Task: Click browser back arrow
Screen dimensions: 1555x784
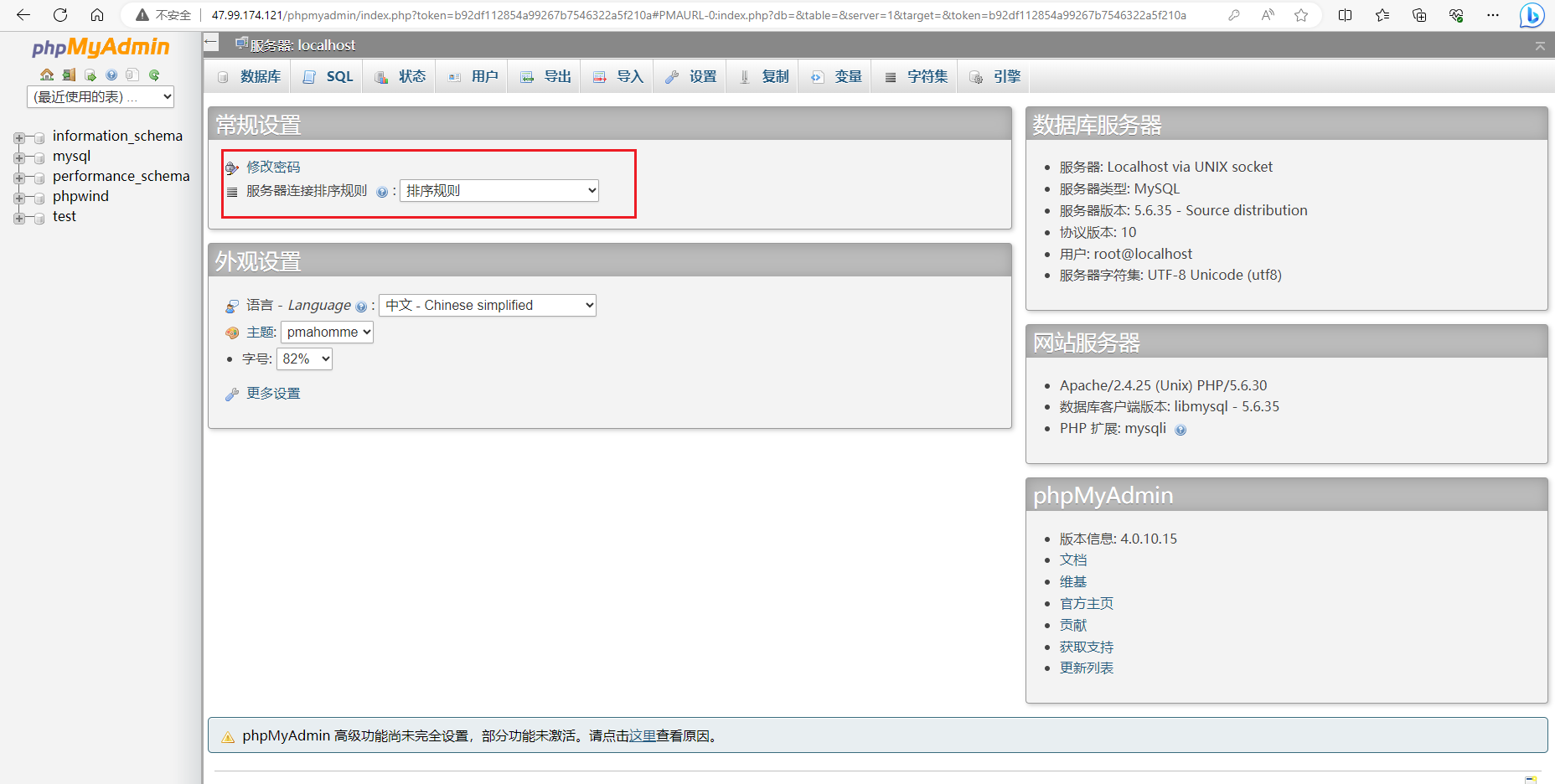Action: (x=23, y=15)
